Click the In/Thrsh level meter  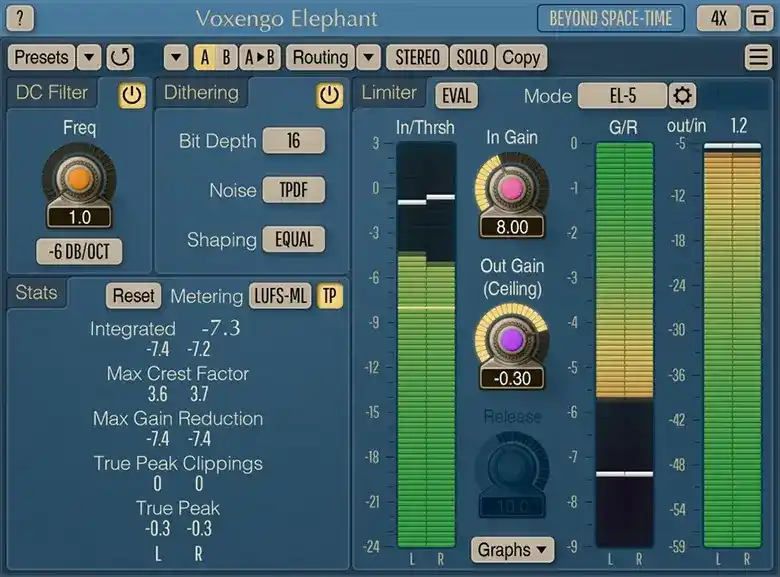[426, 344]
